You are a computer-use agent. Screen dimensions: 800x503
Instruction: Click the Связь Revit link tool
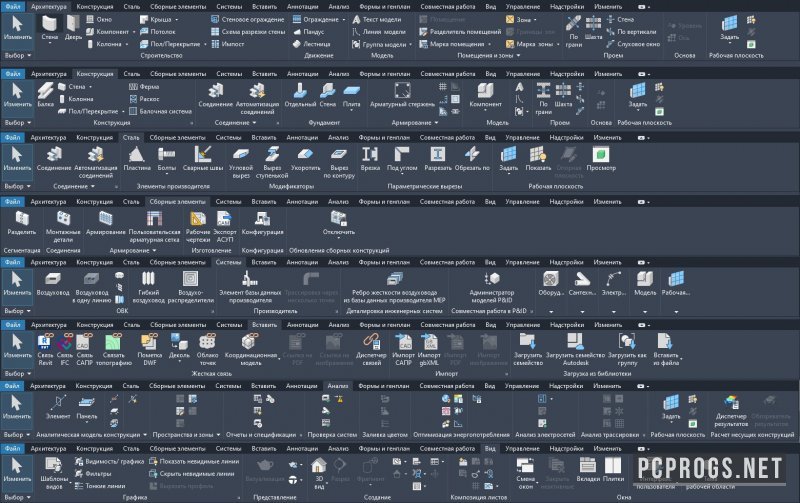45,349
